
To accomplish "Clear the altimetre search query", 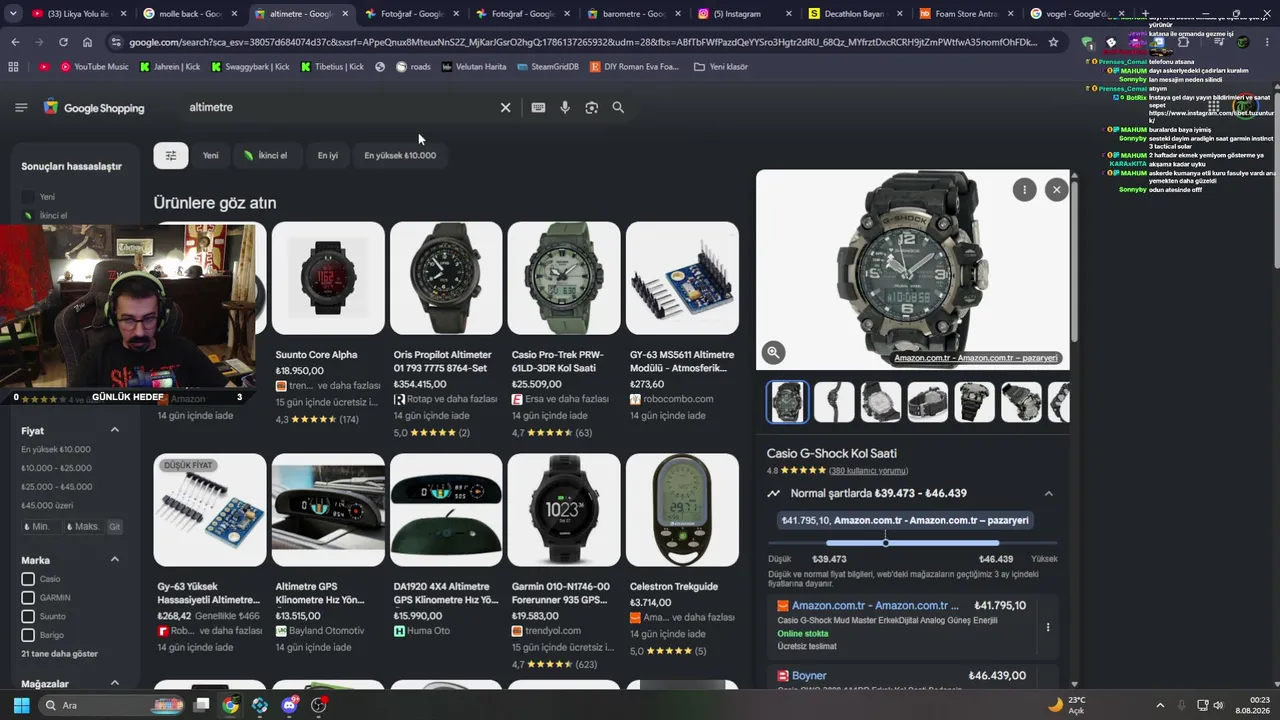I will pyautogui.click(x=505, y=107).
